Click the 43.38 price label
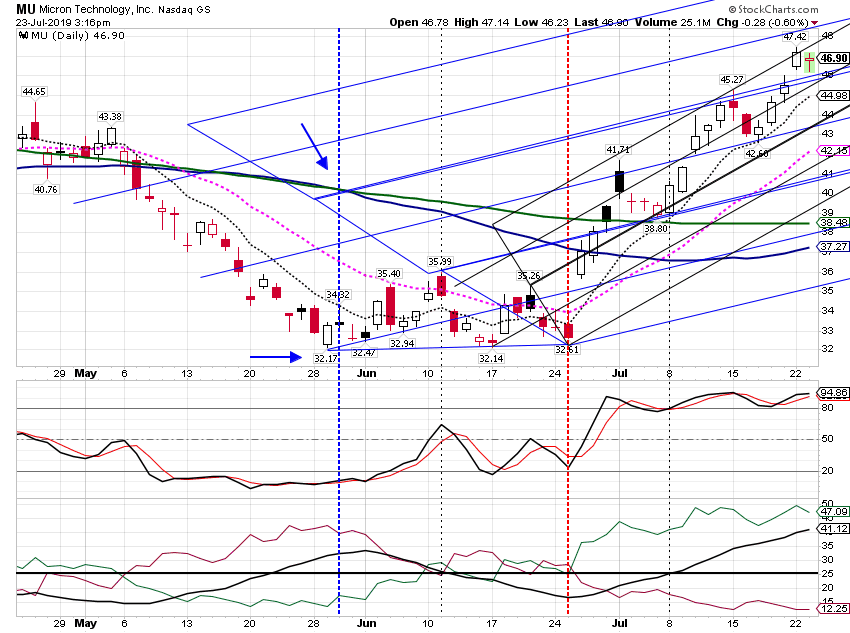 [x=110, y=117]
